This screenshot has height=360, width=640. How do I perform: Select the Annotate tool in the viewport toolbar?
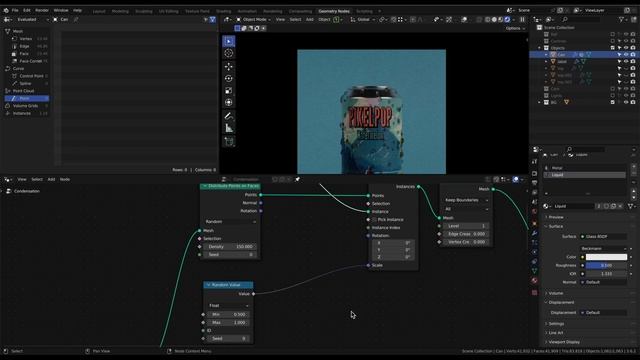[229, 116]
